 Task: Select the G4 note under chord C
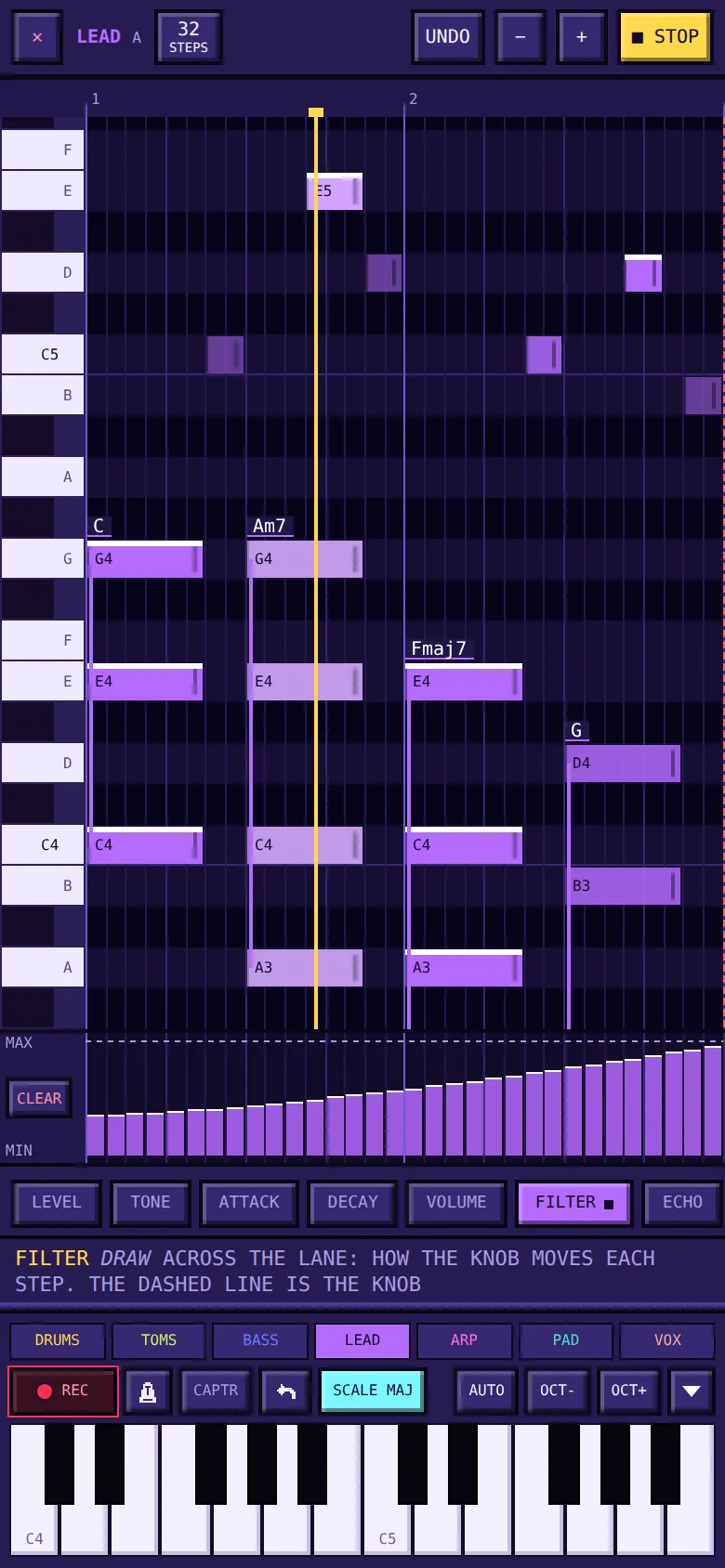146,559
